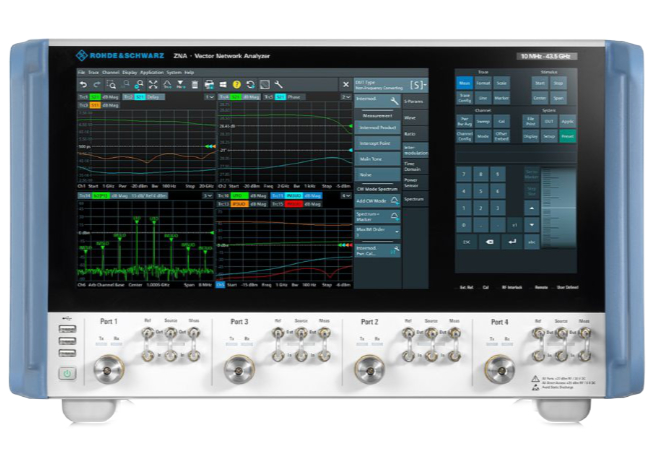This screenshot has width=652, height=456.
Task: Click the Cal key in Channel group
Action: (501, 121)
